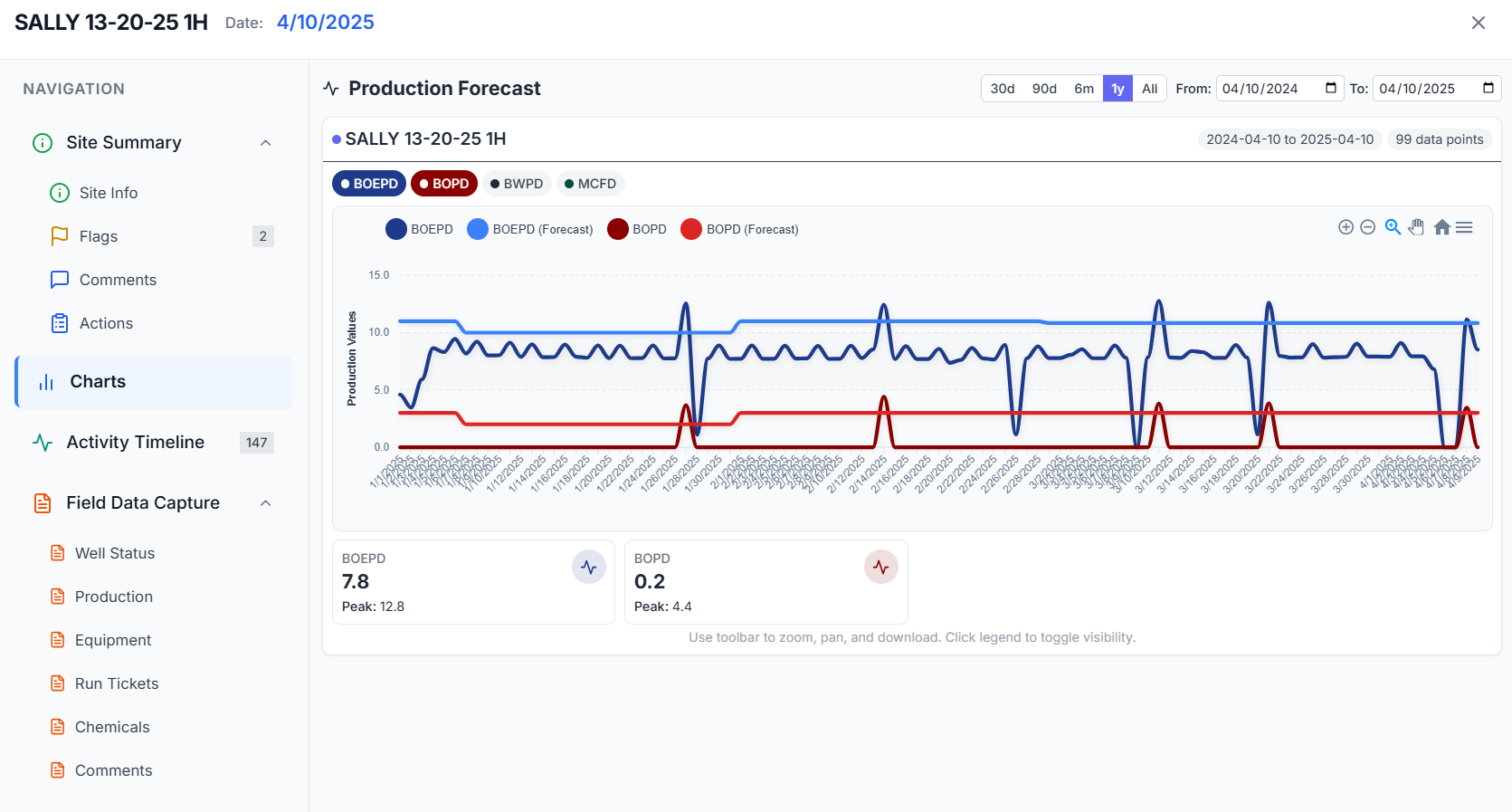Click the zoom in icon on the chart toolbar
The width and height of the screenshot is (1512, 812).
click(x=1346, y=226)
